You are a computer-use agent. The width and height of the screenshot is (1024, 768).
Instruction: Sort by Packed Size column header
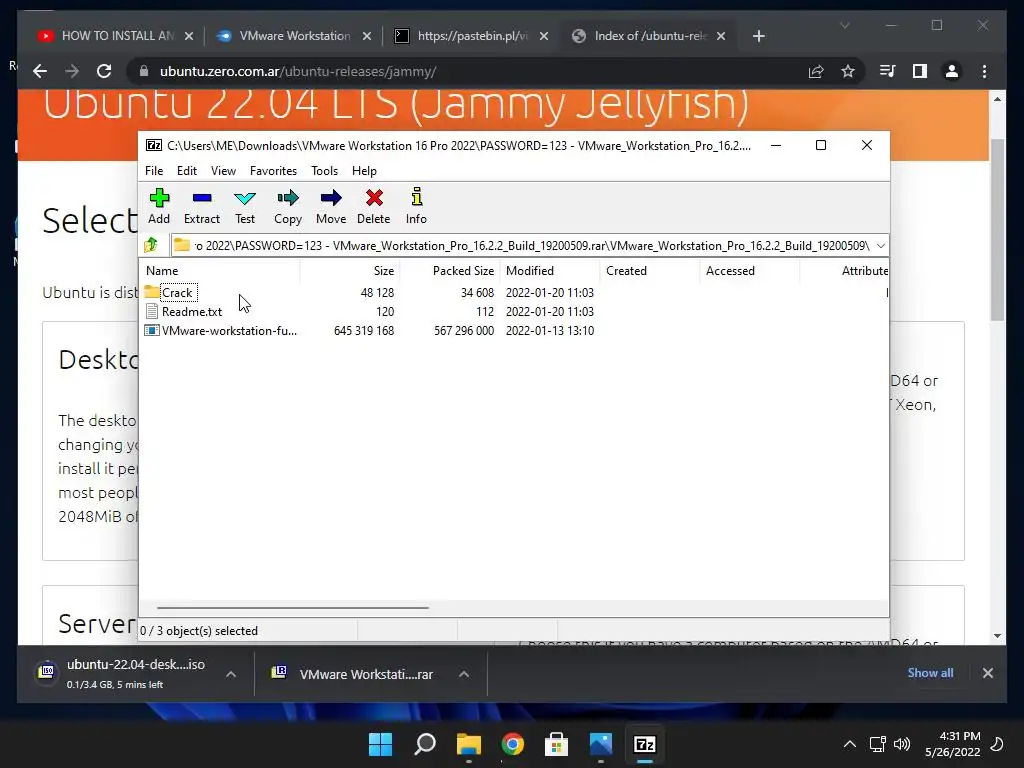click(450, 270)
